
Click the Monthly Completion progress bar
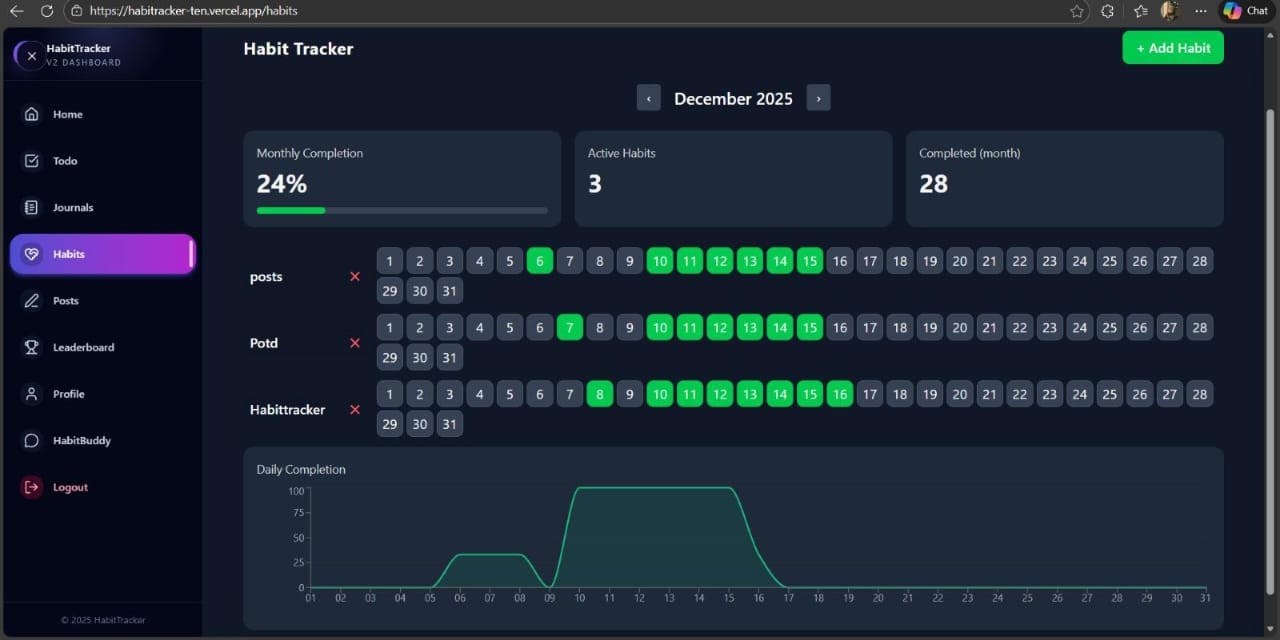(402, 210)
